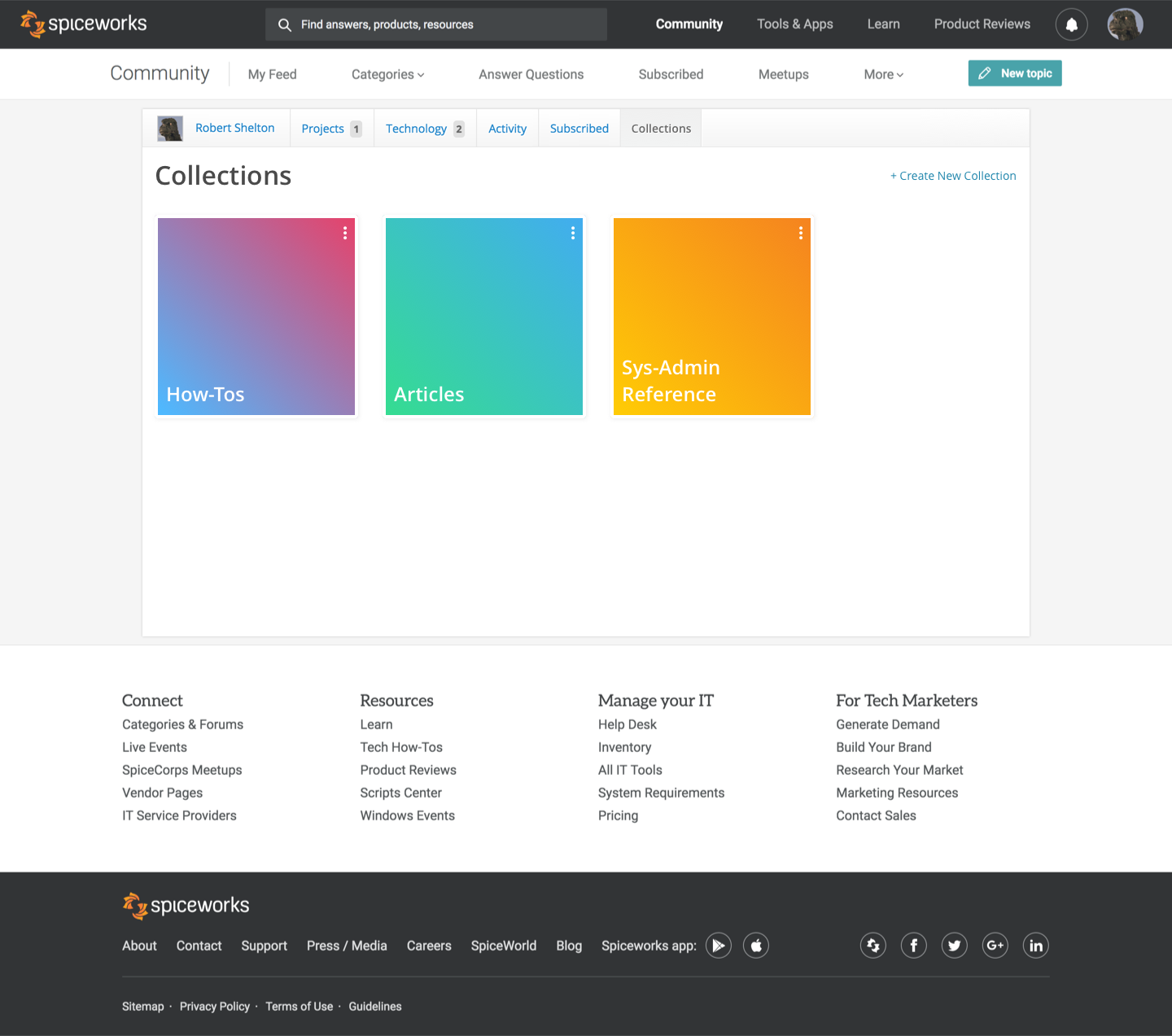
Task: Click the Google Play app icon
Action: click(x=718, y=946)
